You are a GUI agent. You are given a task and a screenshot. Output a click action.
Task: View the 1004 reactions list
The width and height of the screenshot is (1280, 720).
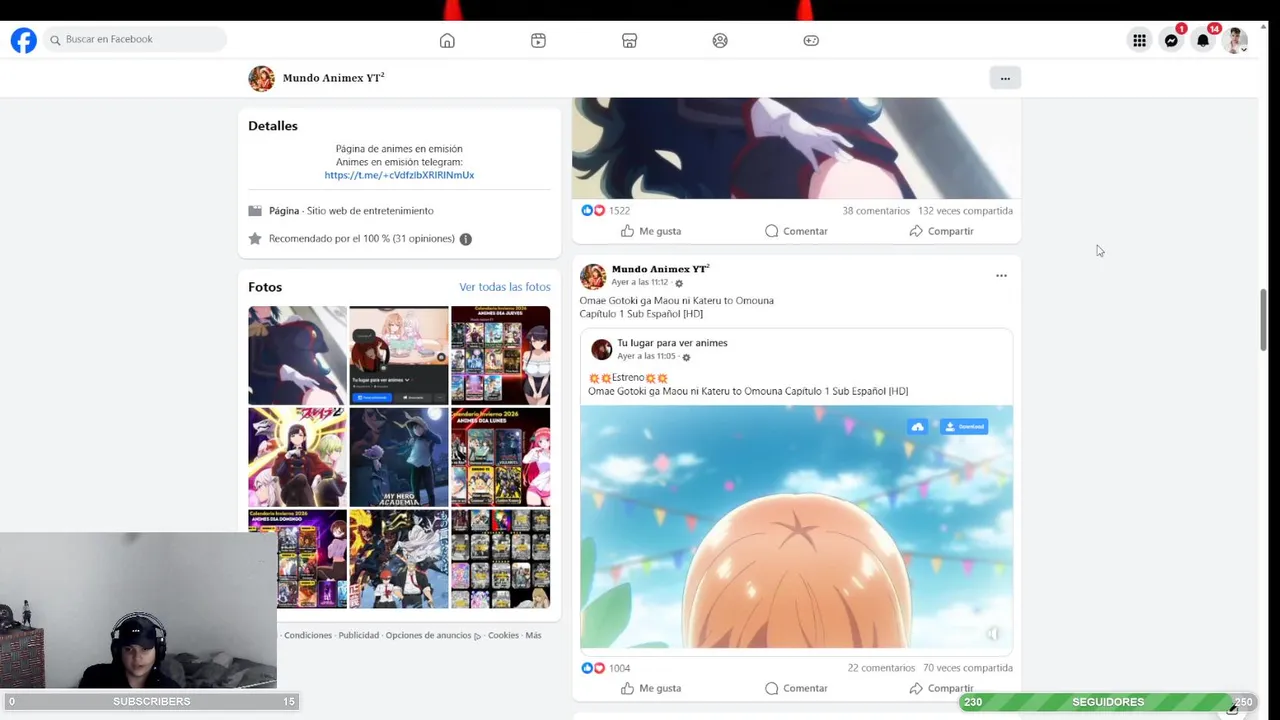pyautogui.click(x=606, y=668)
